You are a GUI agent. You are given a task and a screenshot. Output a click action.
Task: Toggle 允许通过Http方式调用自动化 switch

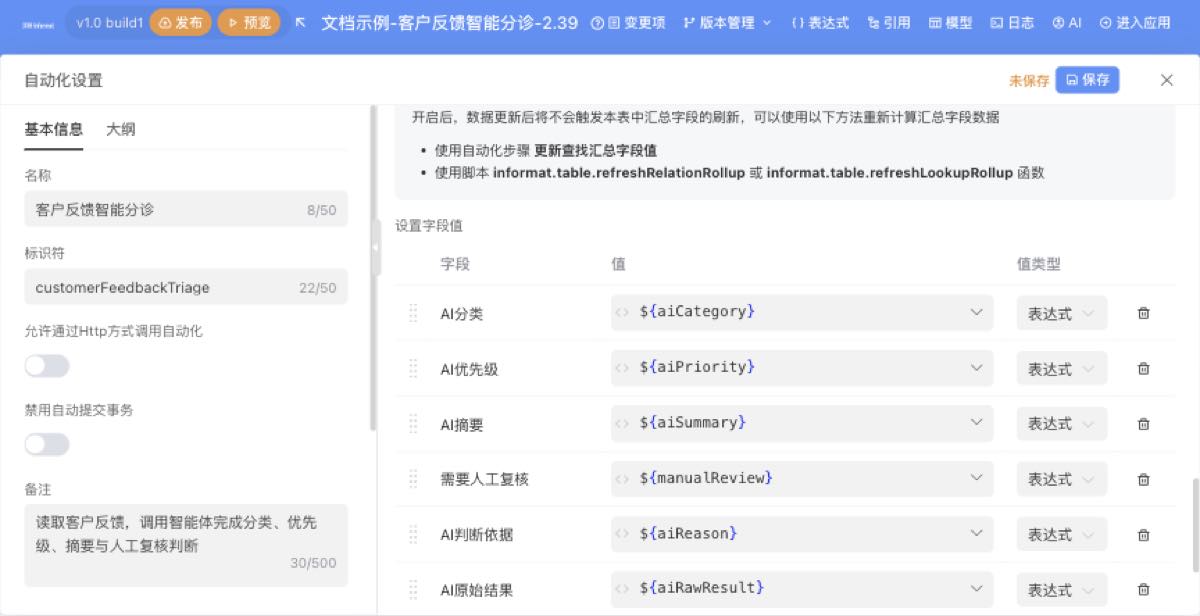click(x=47, y=366)
